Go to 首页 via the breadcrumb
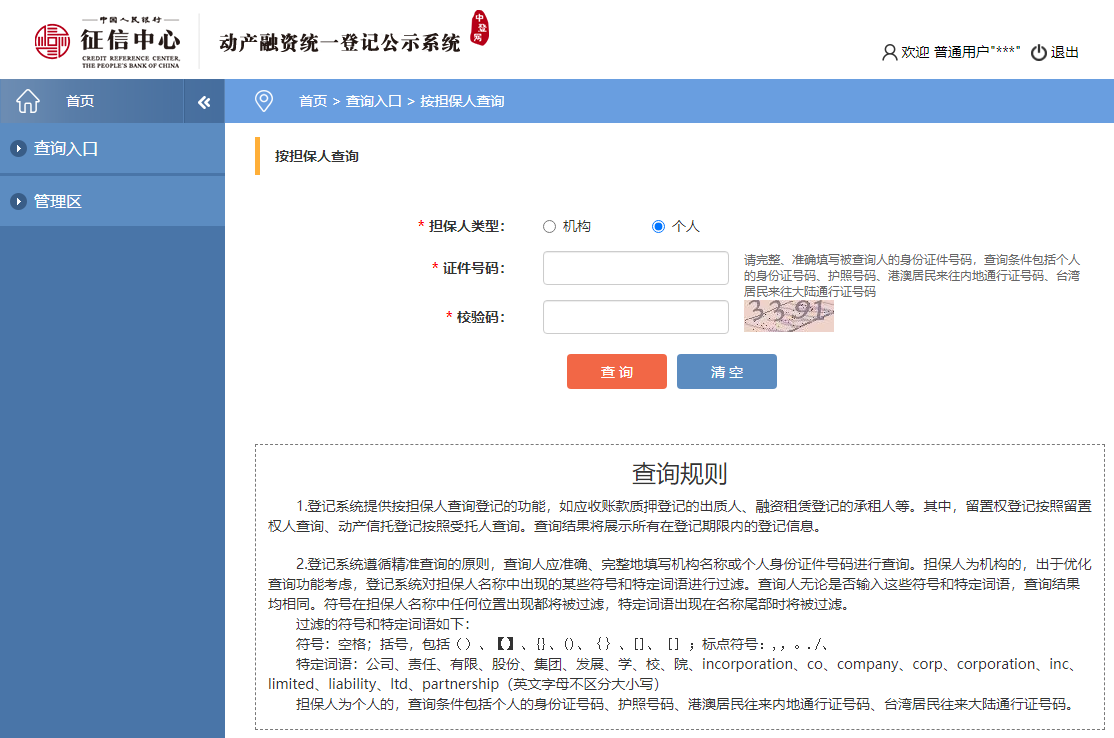 (x=313, y=101)
